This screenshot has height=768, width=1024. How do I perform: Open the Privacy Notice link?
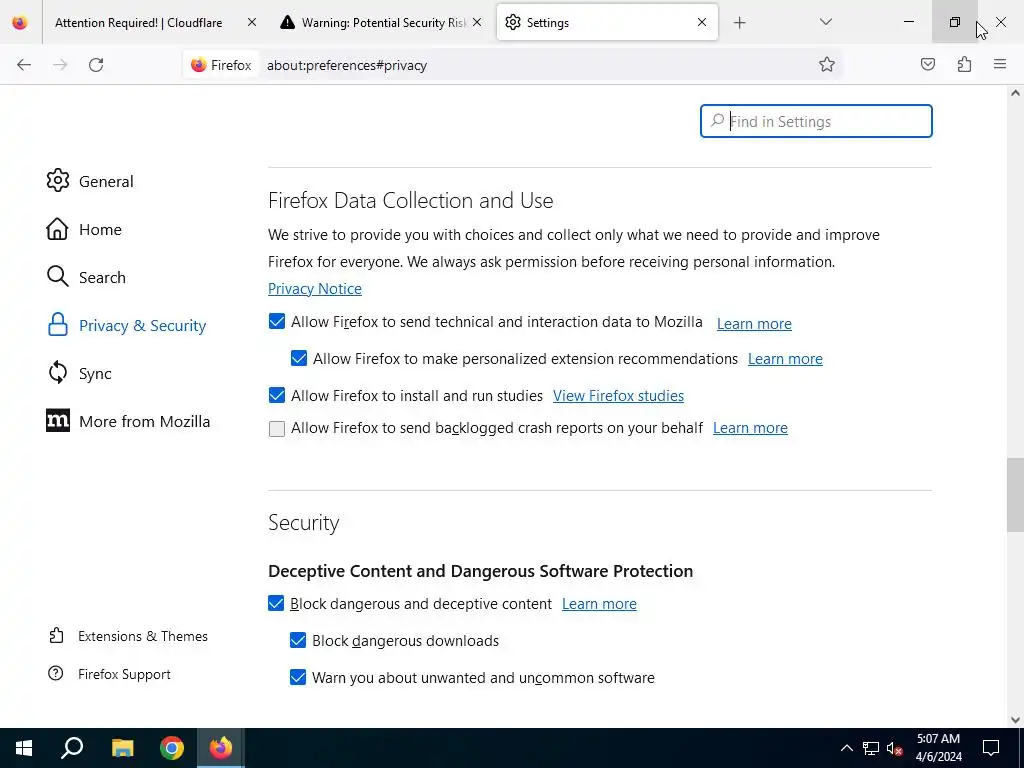coord(315,289)
